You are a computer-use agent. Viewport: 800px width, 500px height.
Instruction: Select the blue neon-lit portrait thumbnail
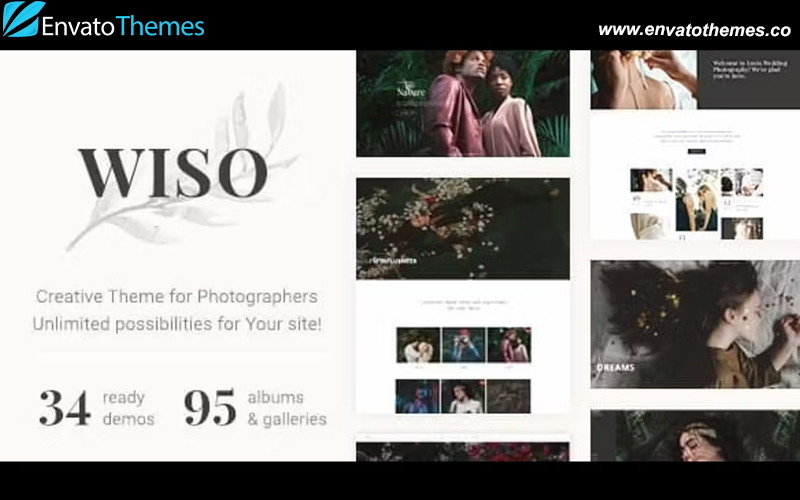click(417, 396)
